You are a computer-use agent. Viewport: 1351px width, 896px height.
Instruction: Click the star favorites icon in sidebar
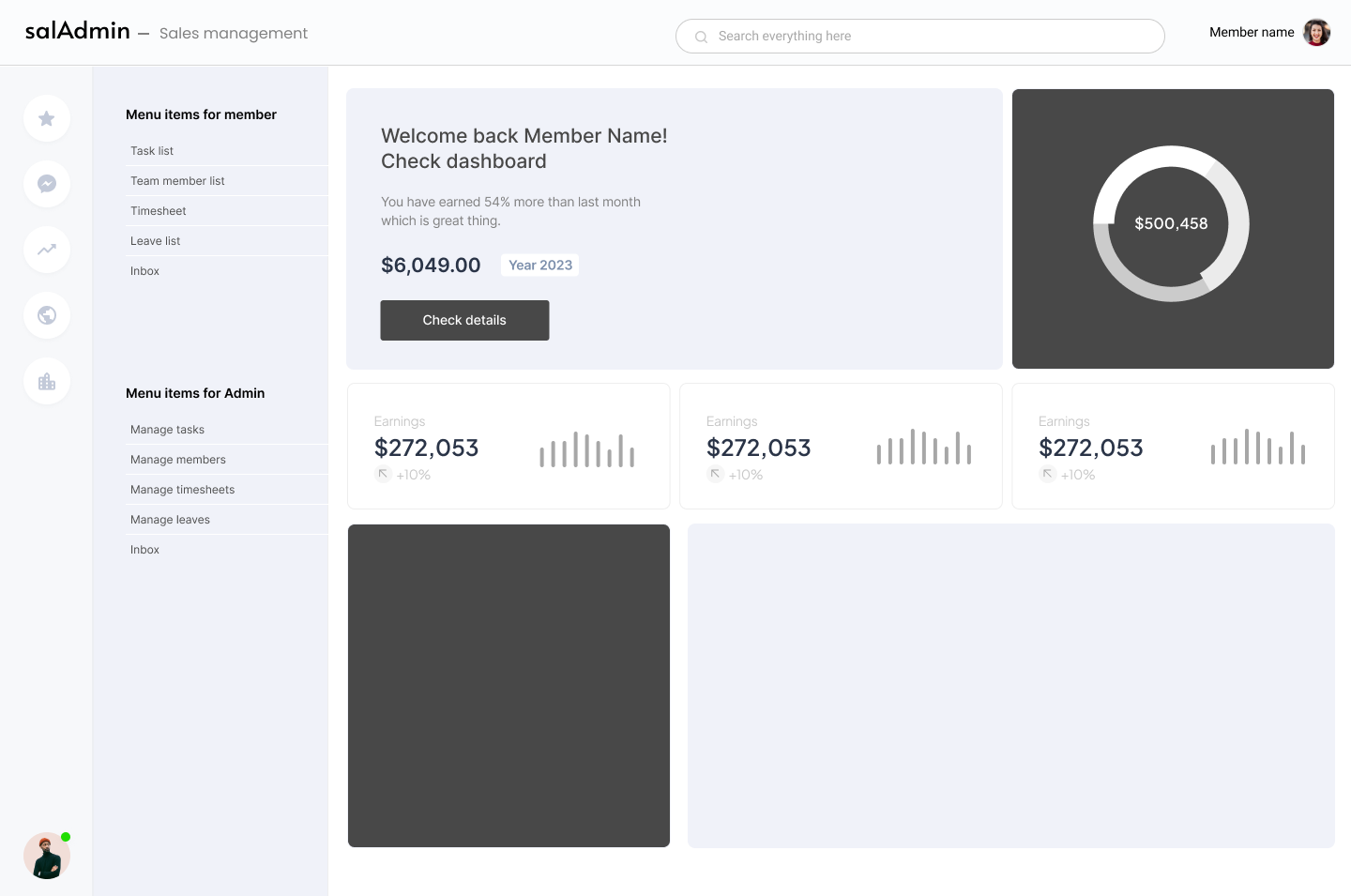click(47, 118)
